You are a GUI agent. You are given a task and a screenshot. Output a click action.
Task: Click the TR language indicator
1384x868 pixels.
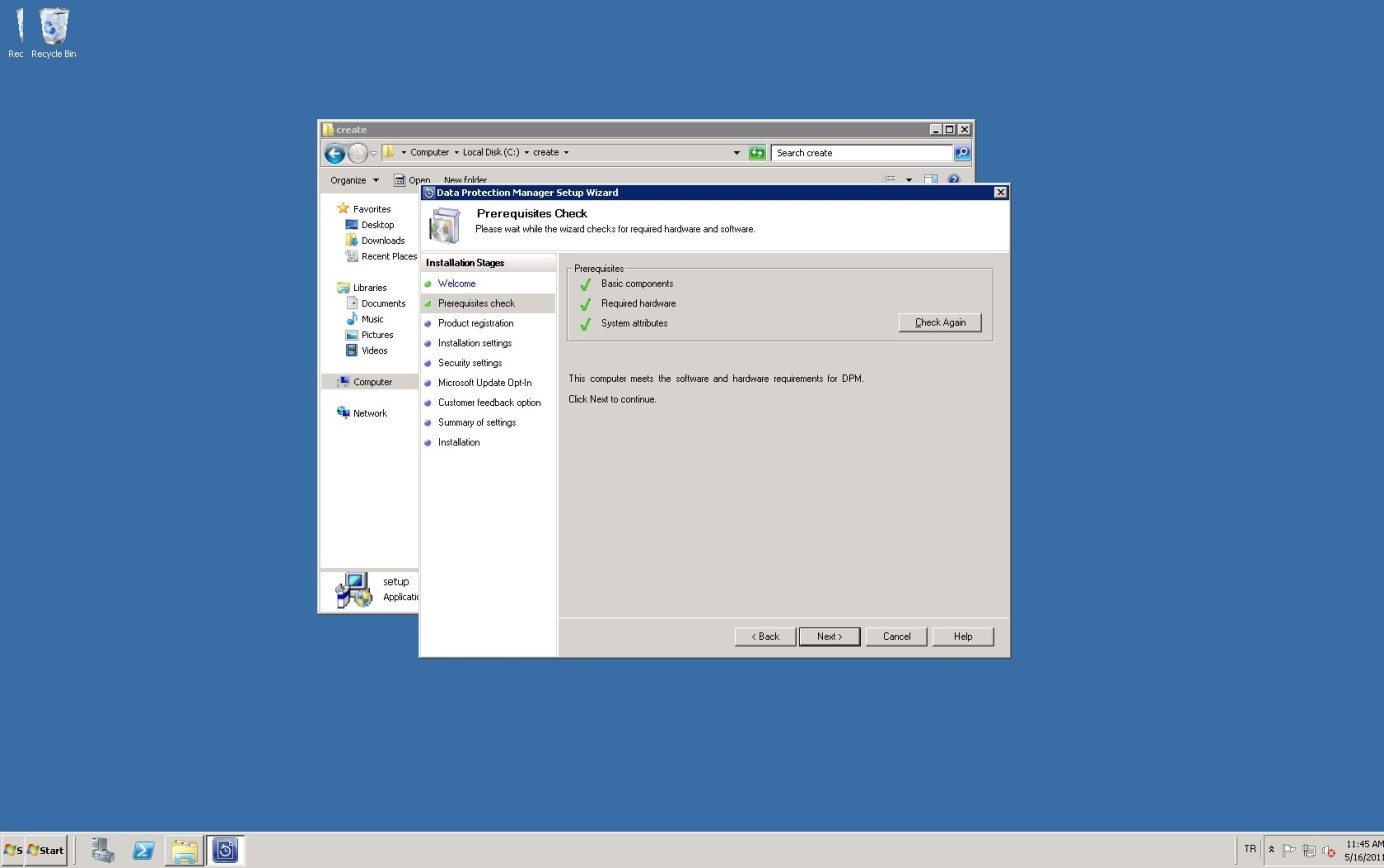coord(1250,849)
